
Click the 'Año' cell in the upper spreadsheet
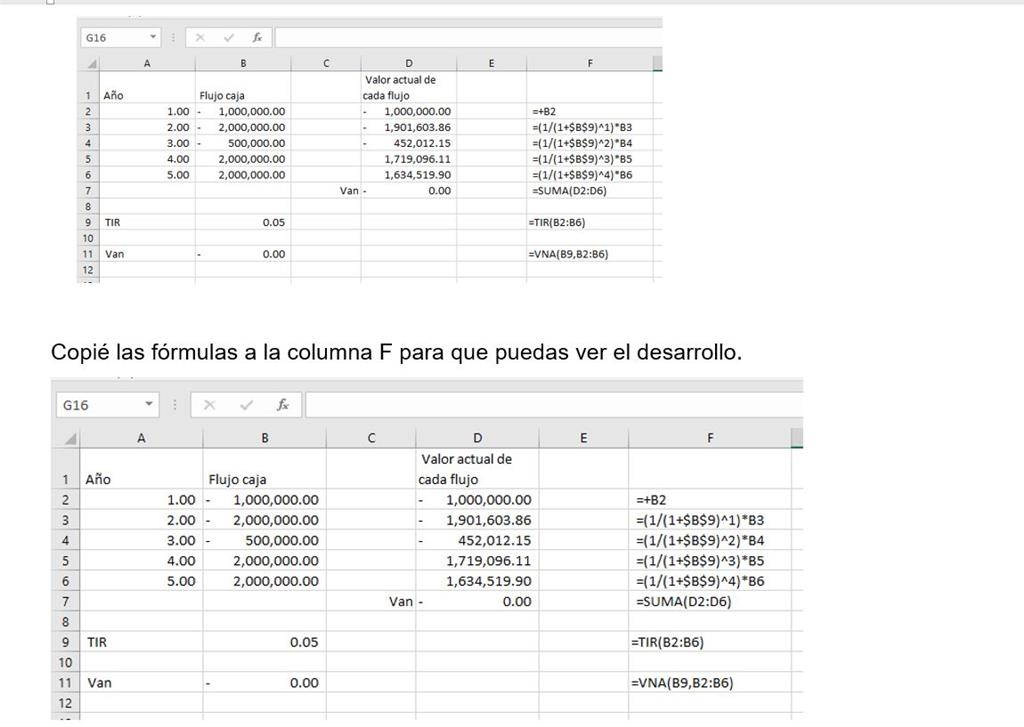coord(147,88)
